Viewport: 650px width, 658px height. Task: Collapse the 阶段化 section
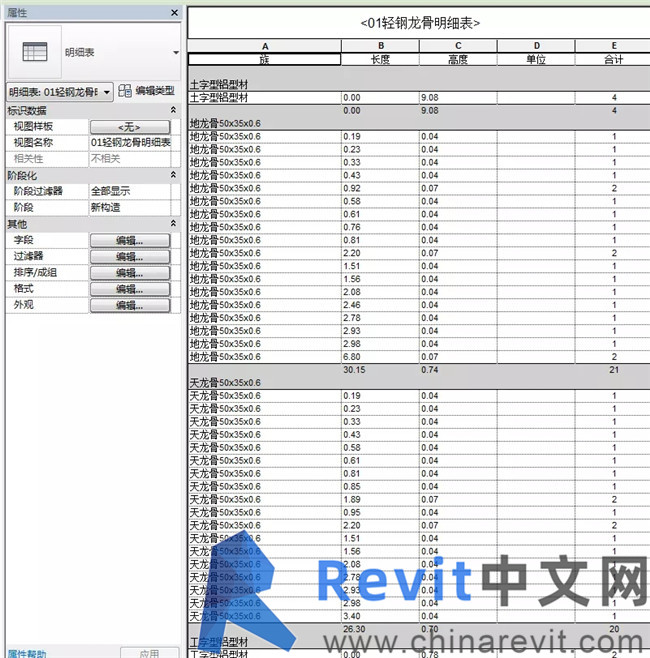173,175
